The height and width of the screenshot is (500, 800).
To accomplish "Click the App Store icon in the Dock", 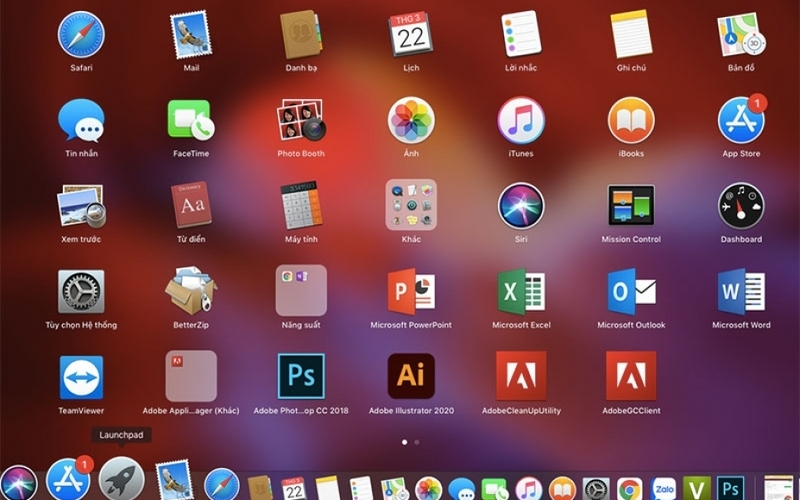I will coord(69,480).
